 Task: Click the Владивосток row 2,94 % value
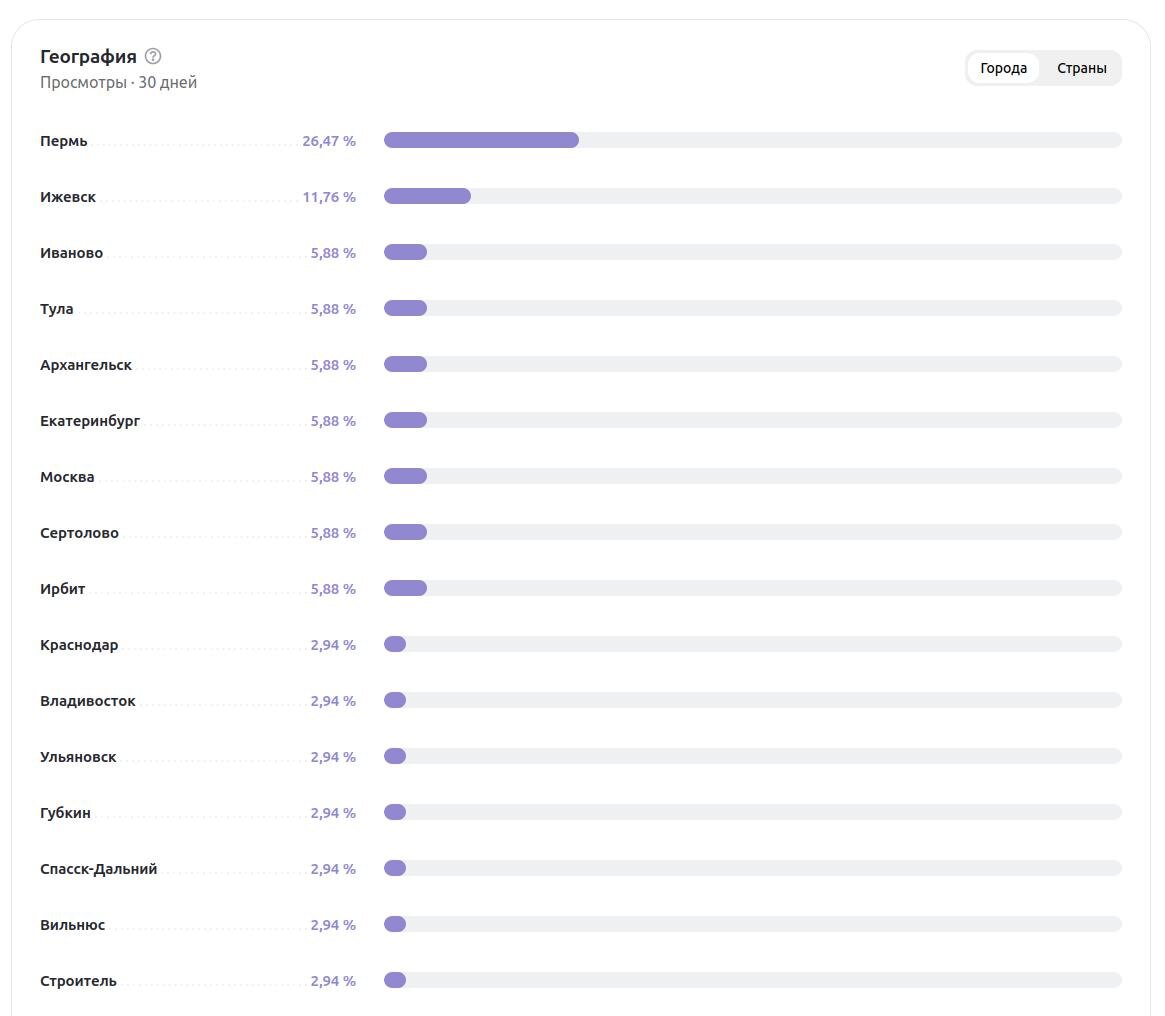pos(333,701)
